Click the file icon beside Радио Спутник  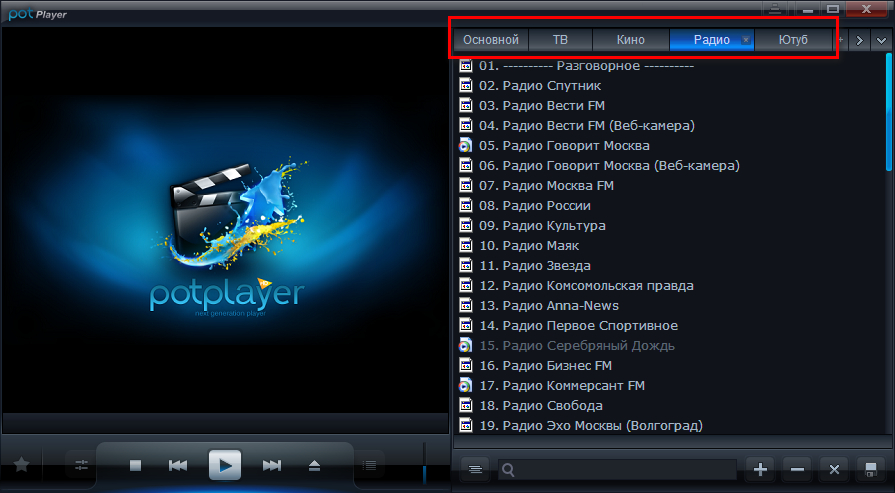(x=466, y=86)
